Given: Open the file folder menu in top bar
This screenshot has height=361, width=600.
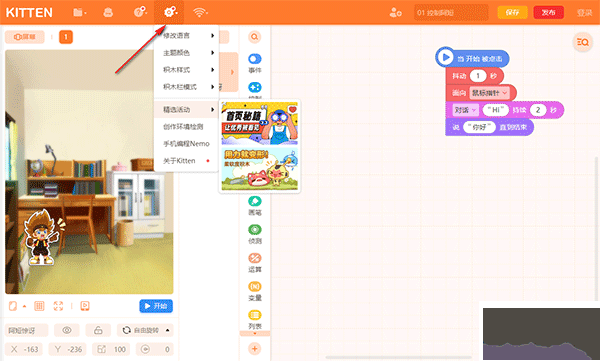Looking at the screenshot, I should tap(79, 13).
